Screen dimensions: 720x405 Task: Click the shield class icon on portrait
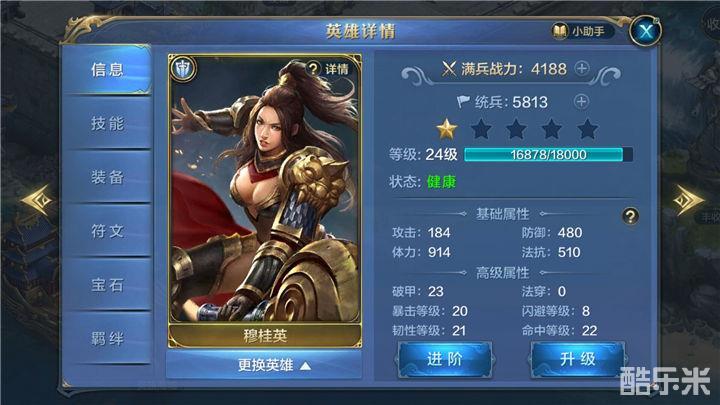[184, 69]
